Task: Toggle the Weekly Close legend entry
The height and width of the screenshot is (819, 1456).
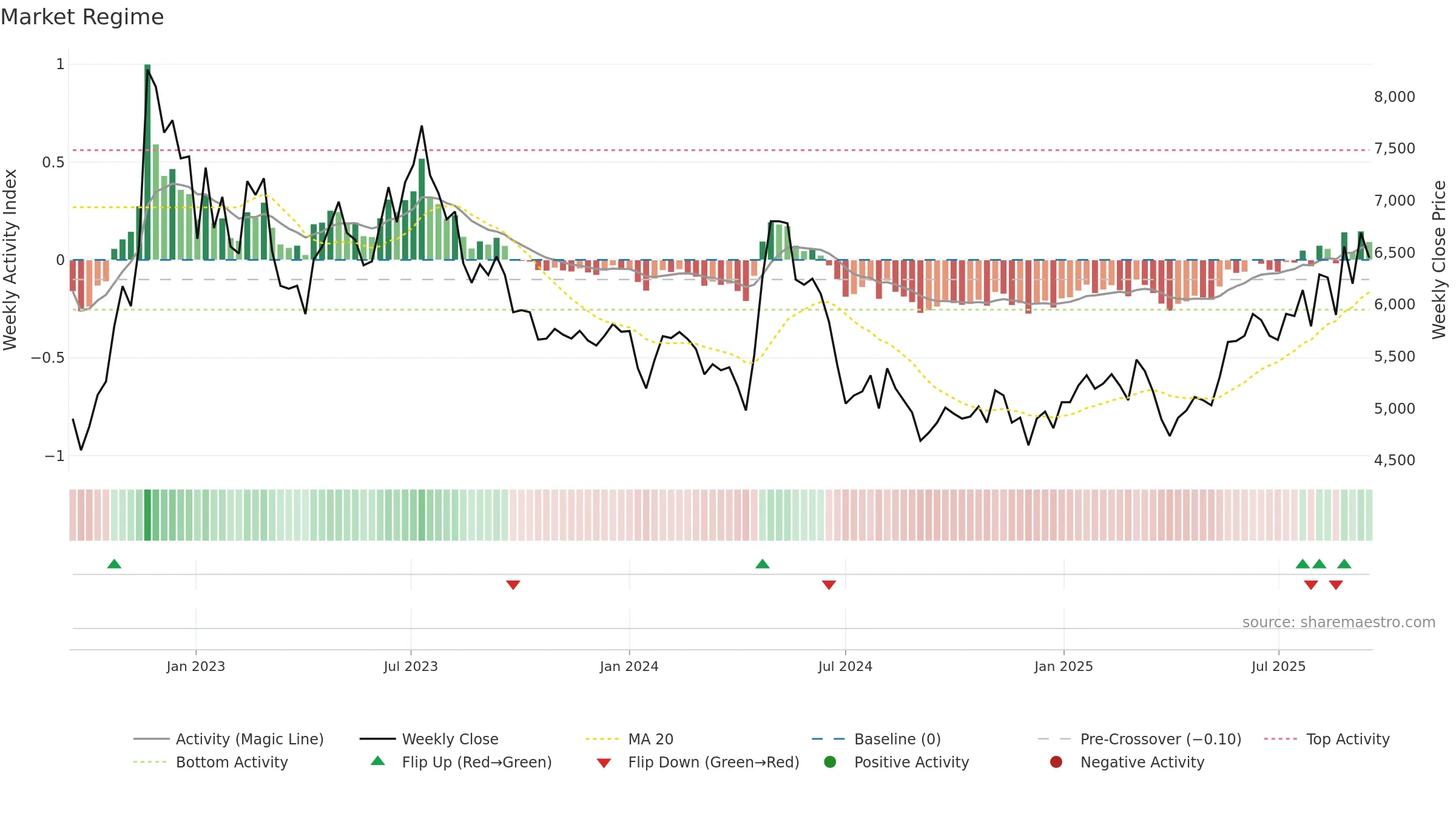Action: [429, 739]
